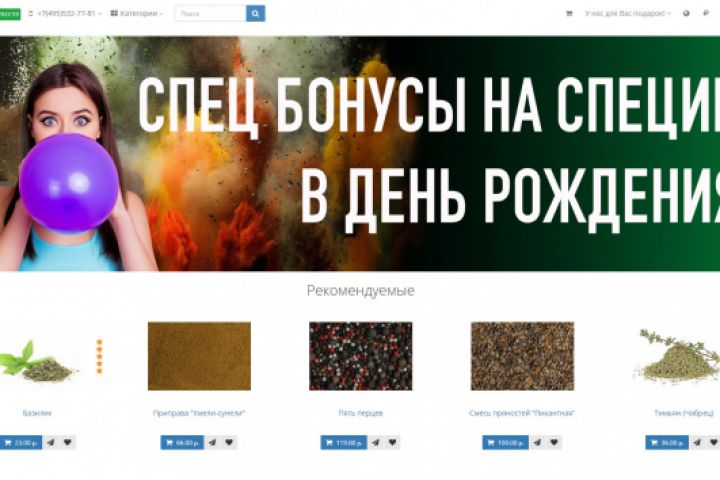Viewport: 720px width, 480px height.
Task: Expand the phone number dropdown
Action: coord(65,14)
